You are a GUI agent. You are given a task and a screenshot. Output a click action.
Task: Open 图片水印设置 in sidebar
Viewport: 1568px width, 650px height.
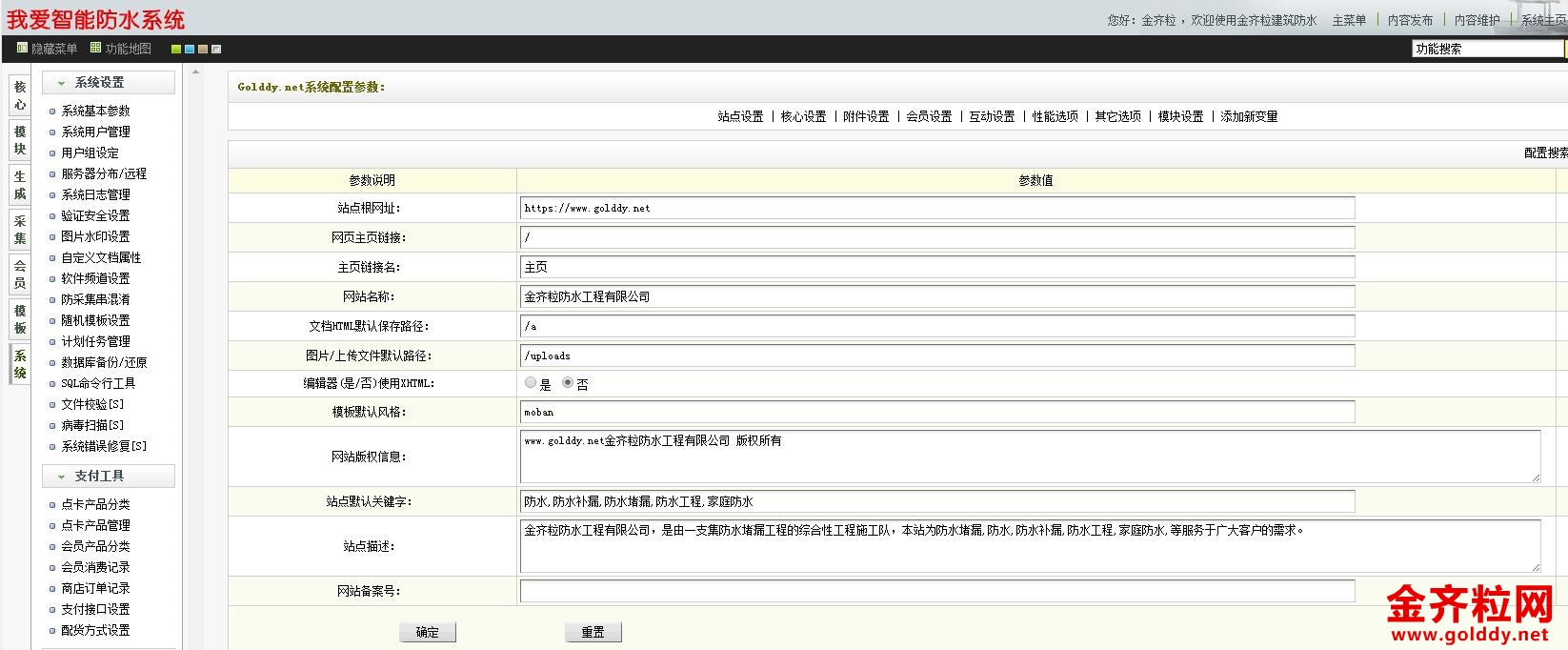click(x=95, y=236)
